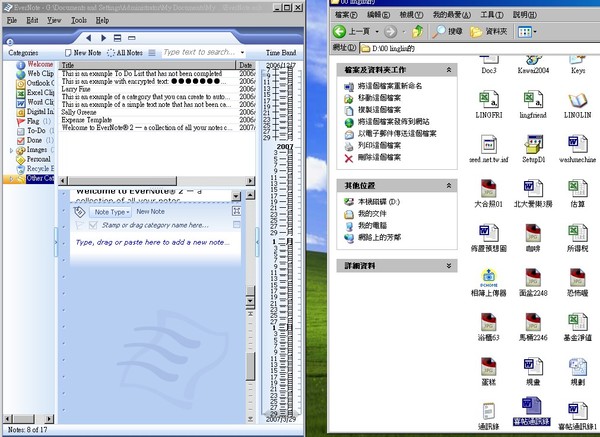Select the SetupDl installer icon
Image resolution: width=600 pixels, height=437 pixels.
(x=533, y=144)
